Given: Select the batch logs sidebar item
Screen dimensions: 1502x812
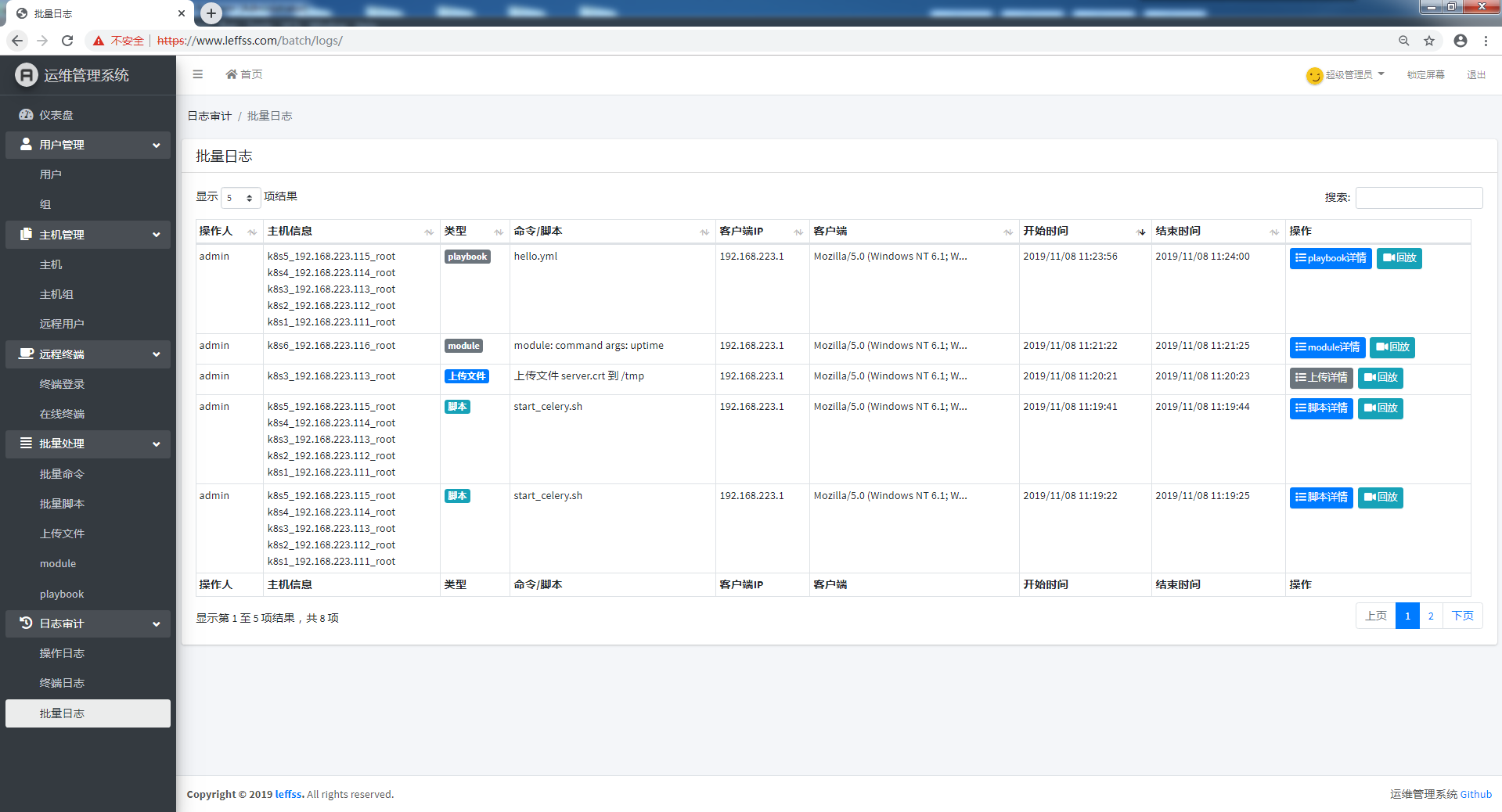Looking at the screenshot, I should 88,713.
